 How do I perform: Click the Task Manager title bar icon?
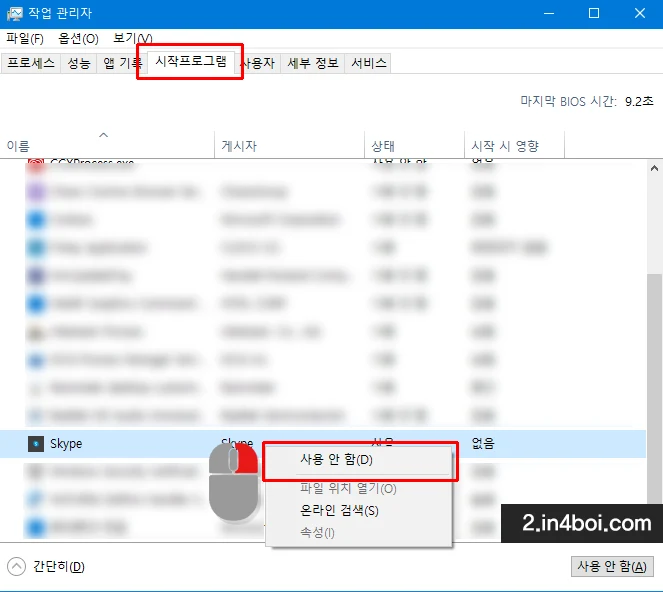(x=14, y=13)
